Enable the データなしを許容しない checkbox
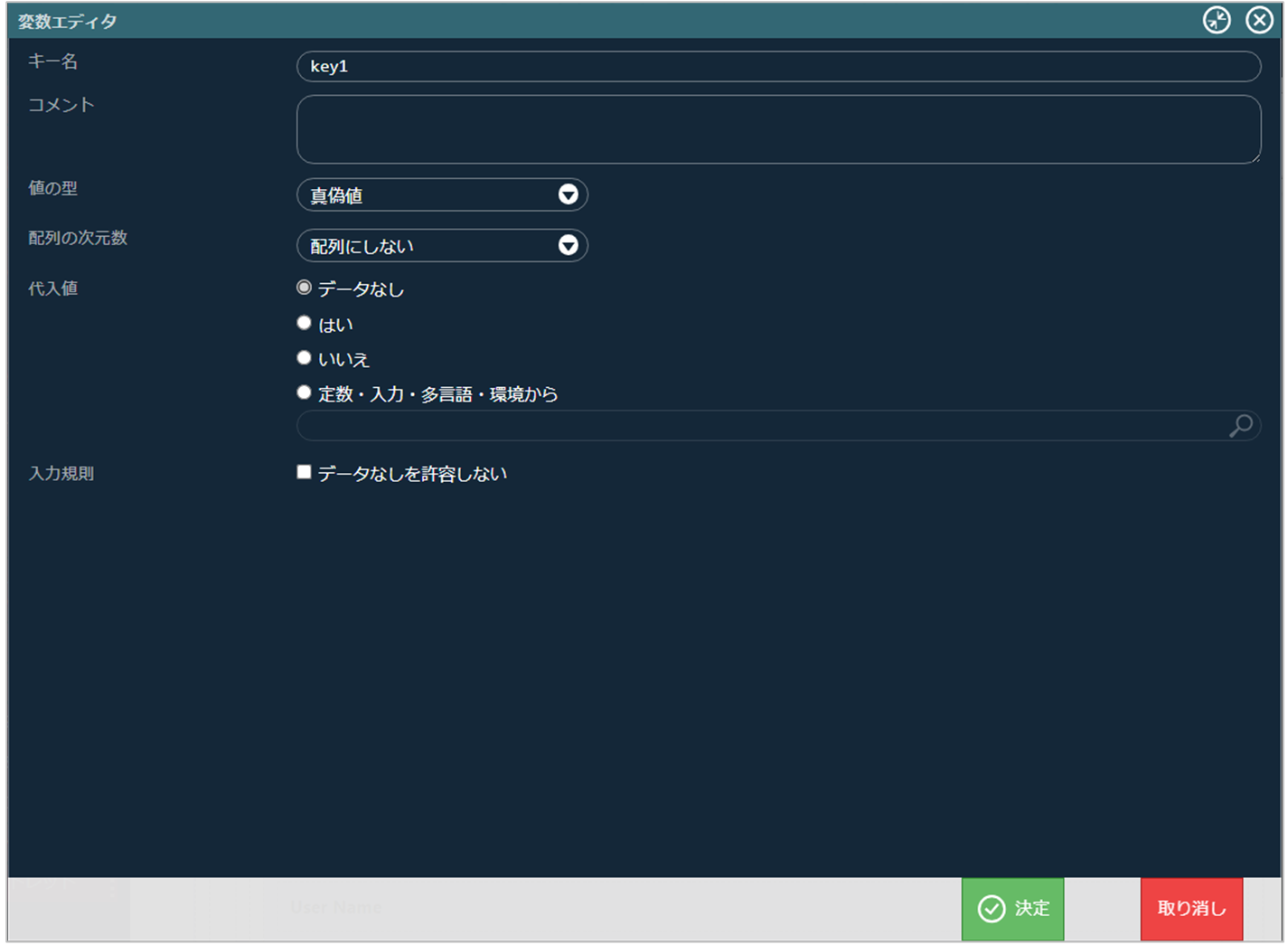Image resolution: width=1288 pixels, height=945 pixels. tap(305, 472)
